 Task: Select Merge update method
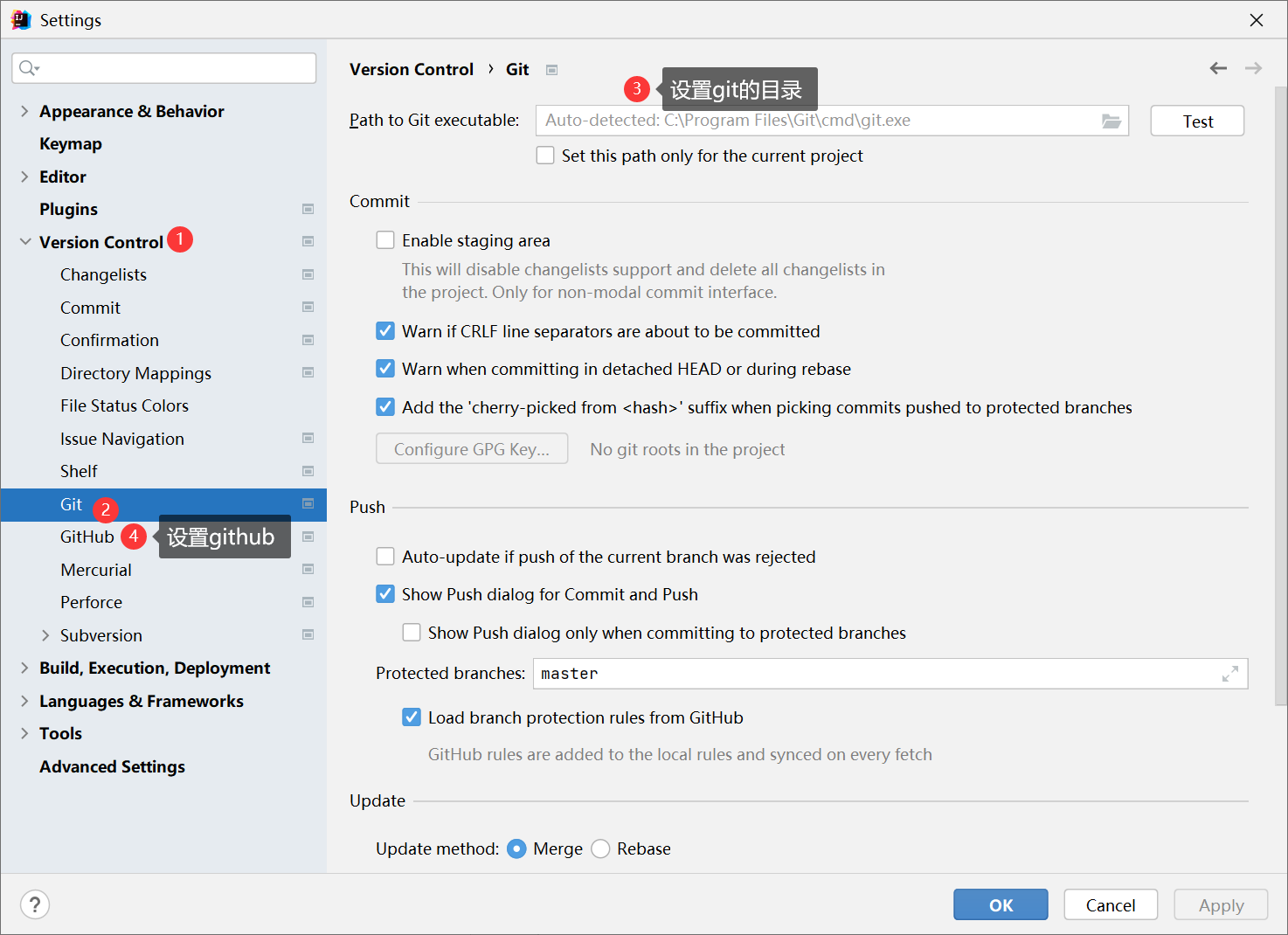516,848
